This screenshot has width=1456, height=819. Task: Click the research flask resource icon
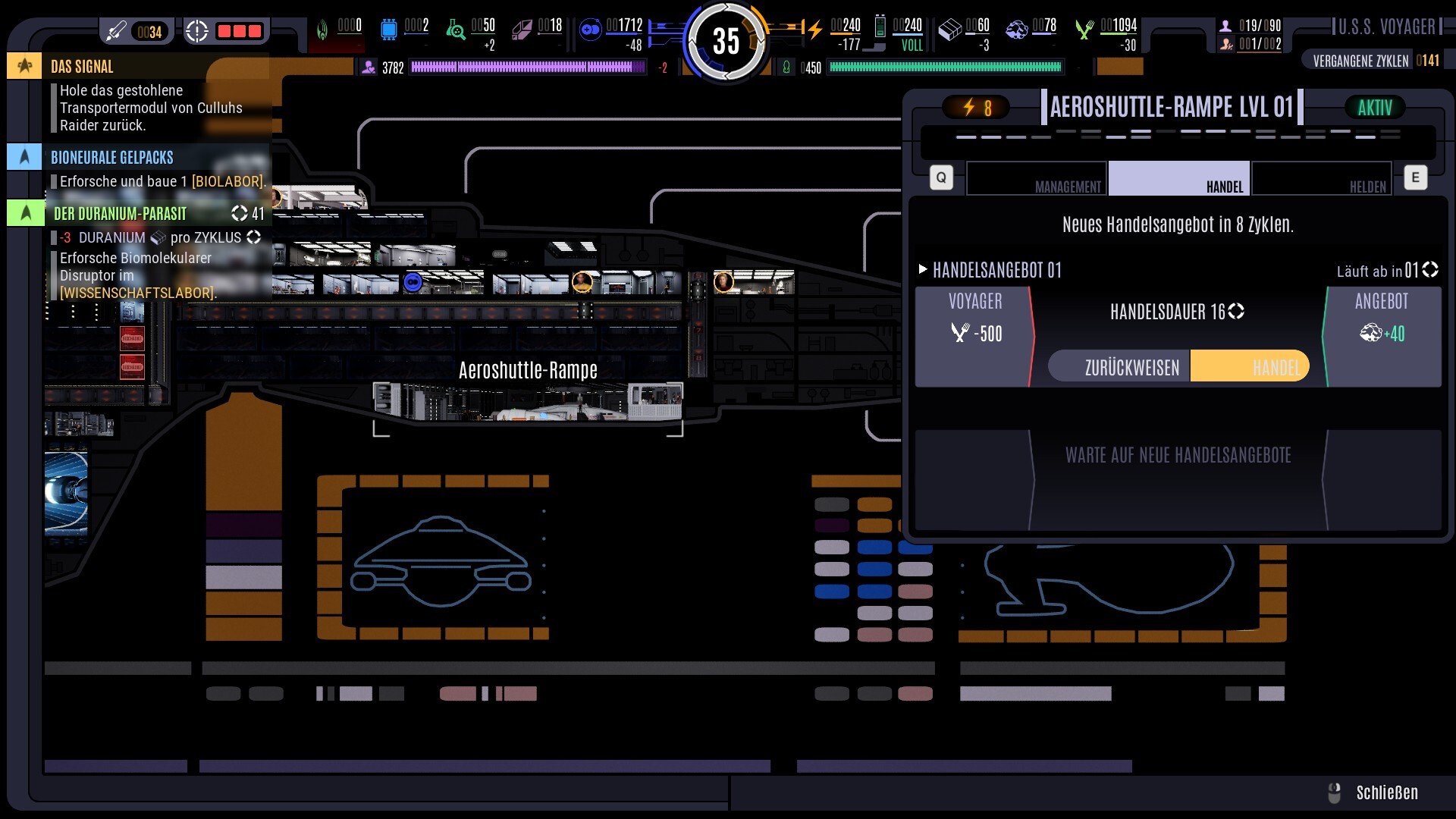pyautogui.click(x=455, y=30)
